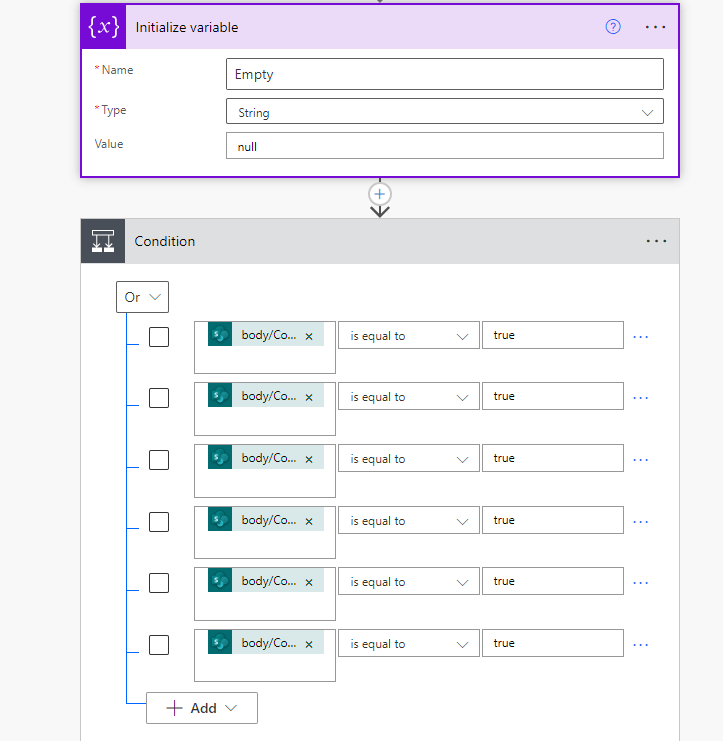Insert new step via plus connector
Image resolution: width=723 pixels, height=741 pixels.
[x=379, y=194]
